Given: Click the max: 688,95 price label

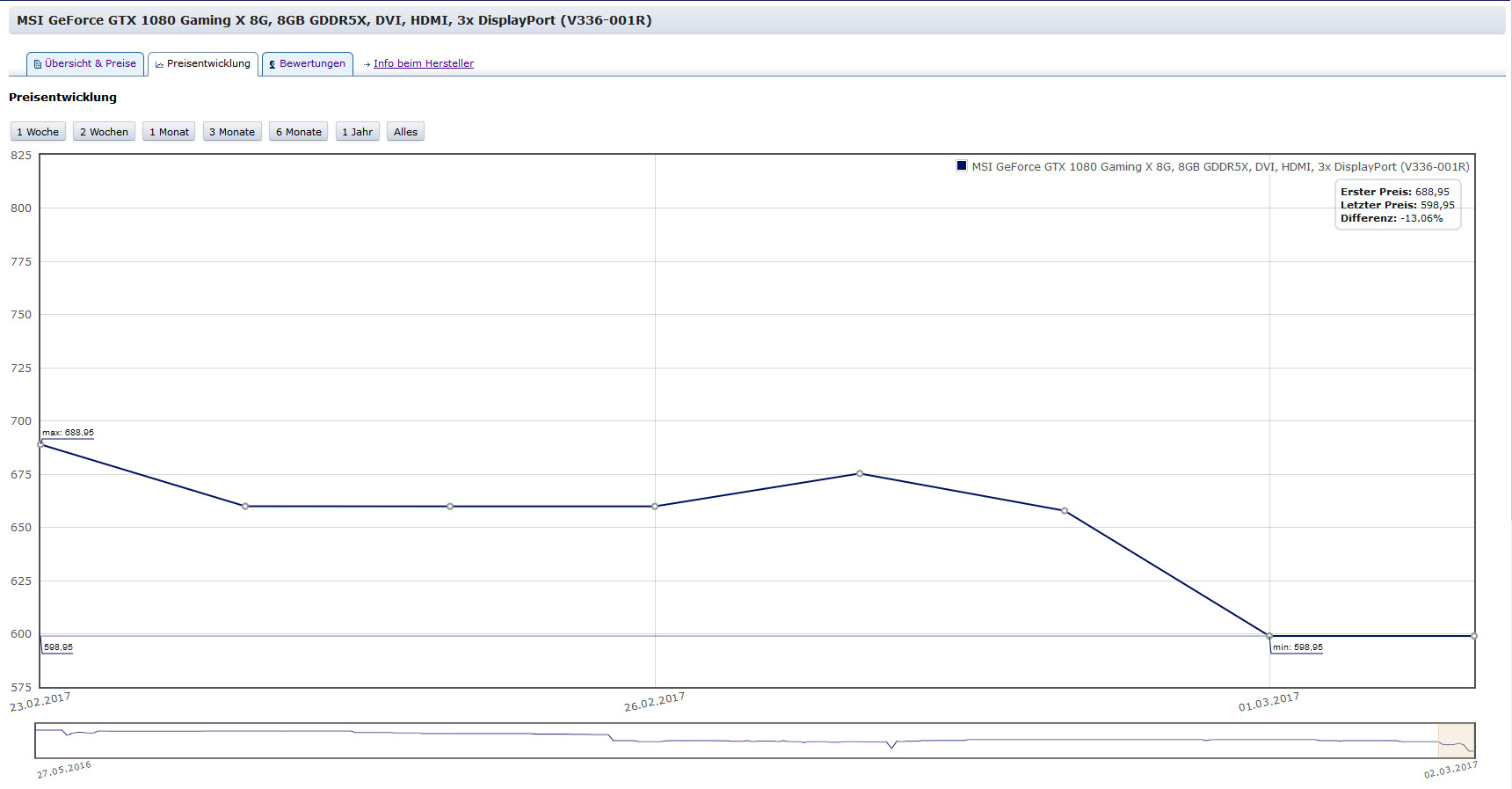Looking at the screenshot, I should click(68, 433).
